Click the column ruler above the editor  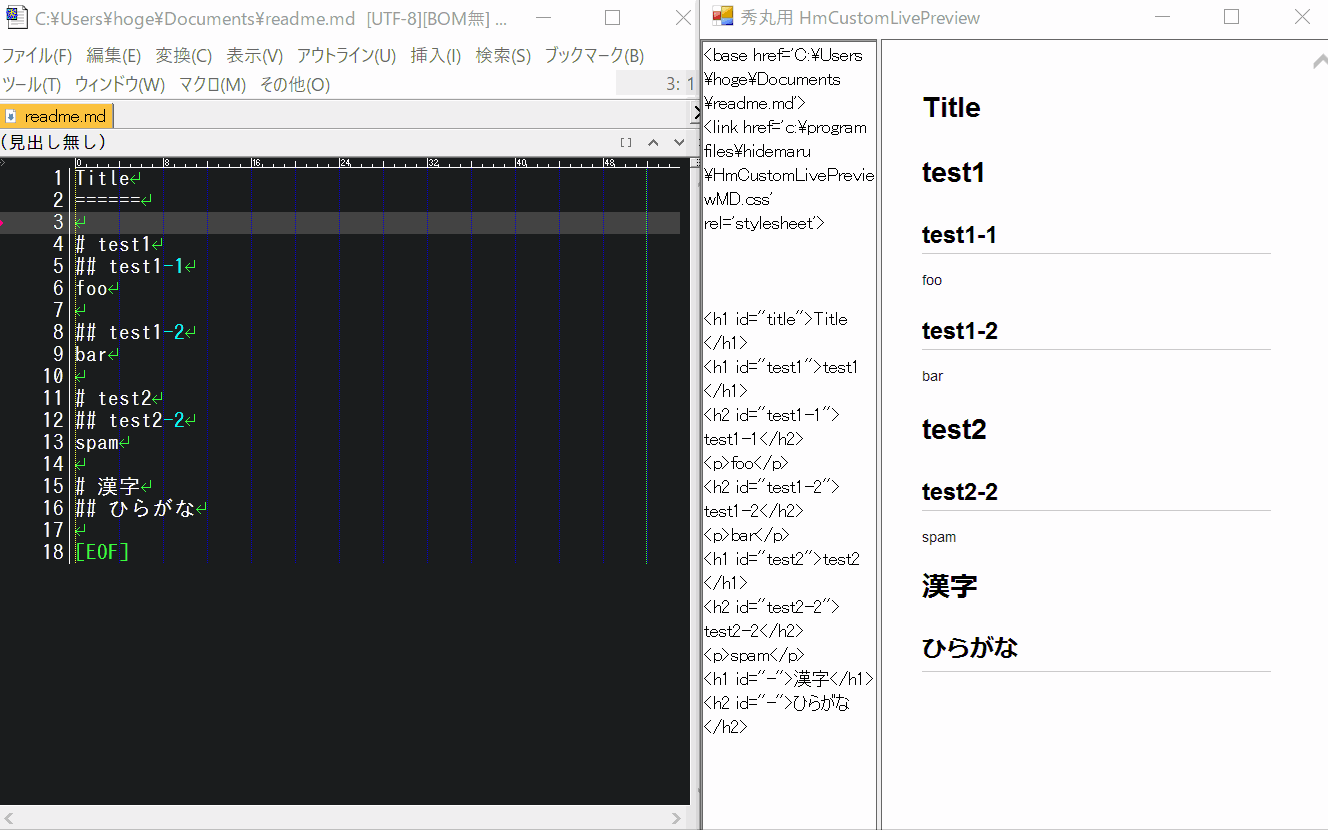click(x=378, y=162)
